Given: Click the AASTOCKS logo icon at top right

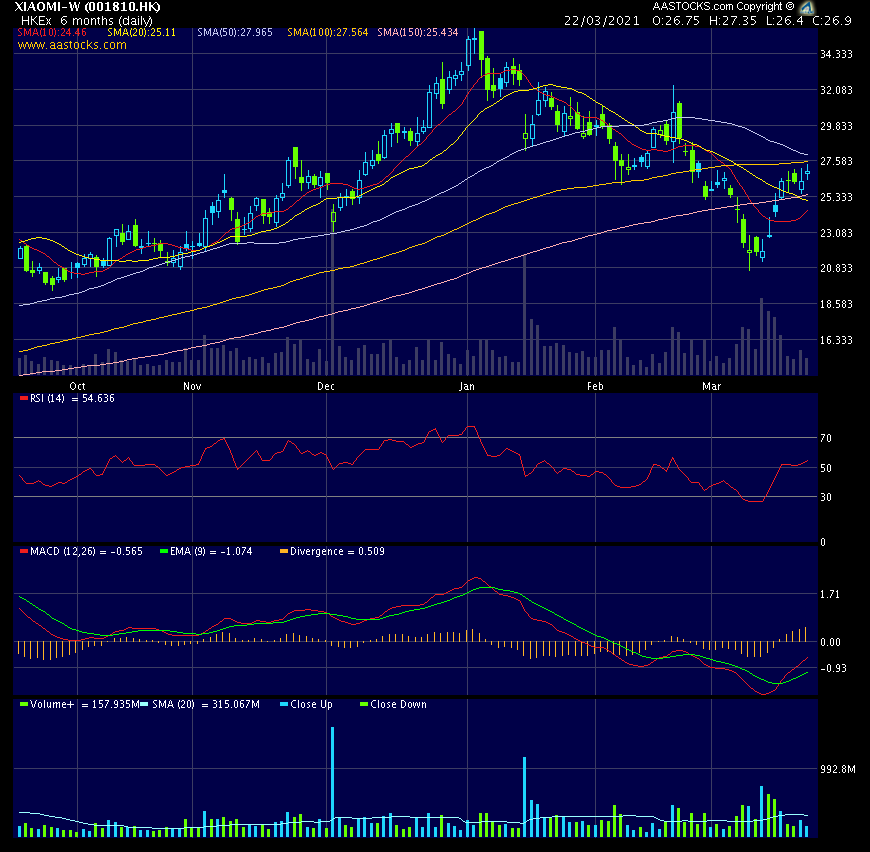Looking at the screenshot, I should tap(807, 7).
